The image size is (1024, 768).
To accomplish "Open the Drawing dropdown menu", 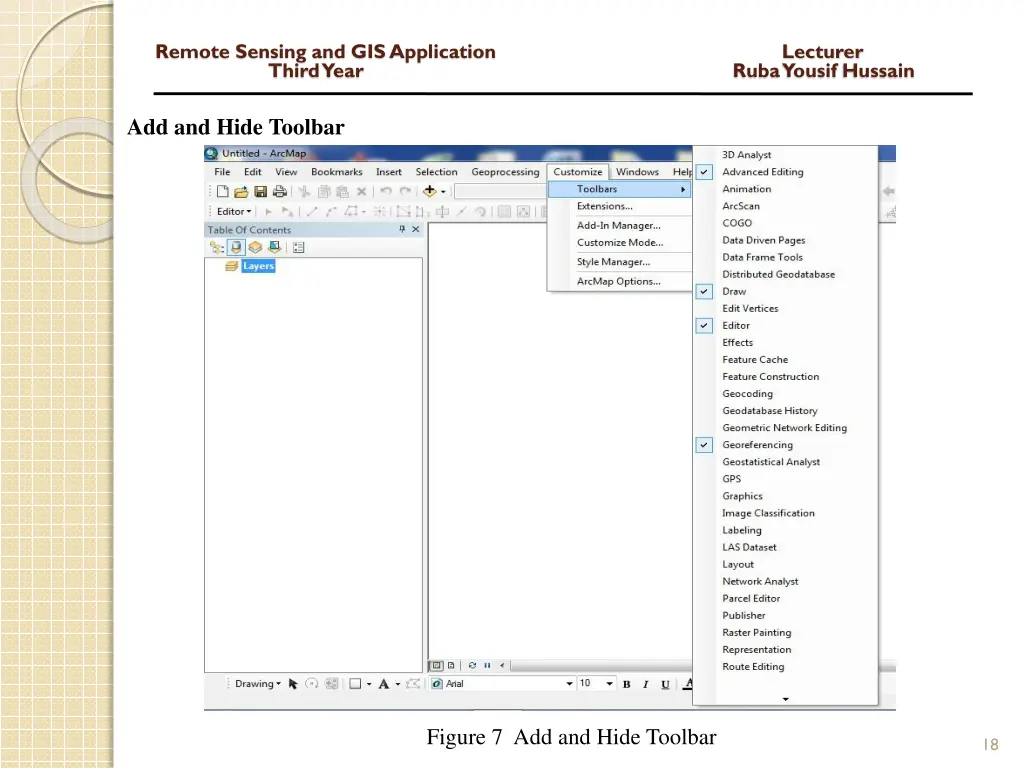I will 258,684.
